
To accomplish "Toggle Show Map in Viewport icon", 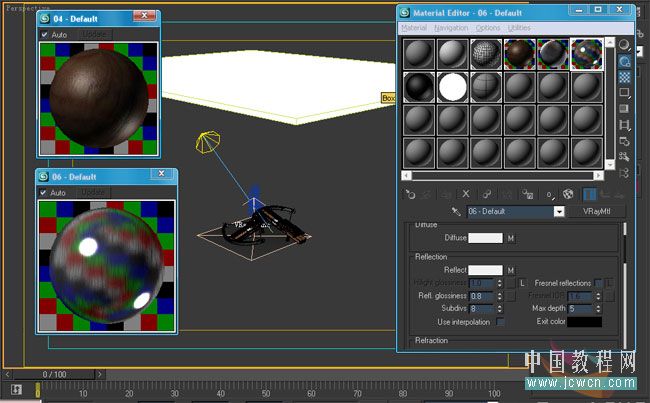I will click(x=568, y=194).
